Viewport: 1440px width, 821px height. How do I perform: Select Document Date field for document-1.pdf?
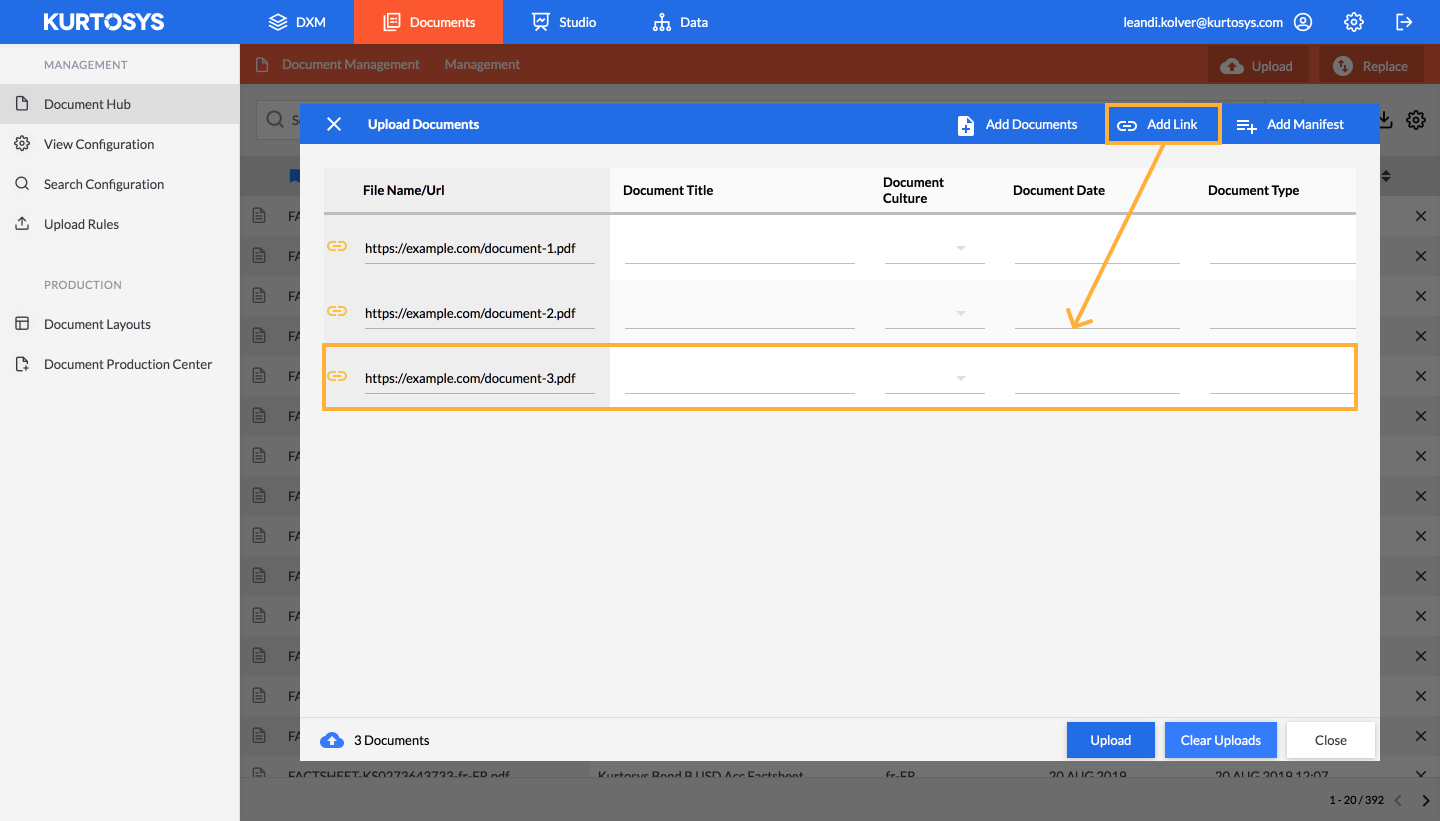point(1096,248)
